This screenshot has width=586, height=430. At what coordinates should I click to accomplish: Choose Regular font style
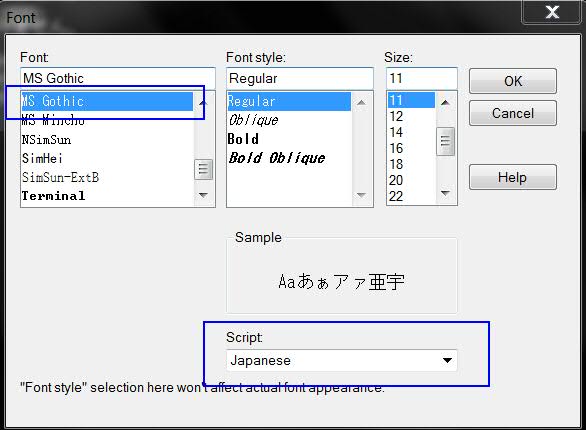[289, 101]
